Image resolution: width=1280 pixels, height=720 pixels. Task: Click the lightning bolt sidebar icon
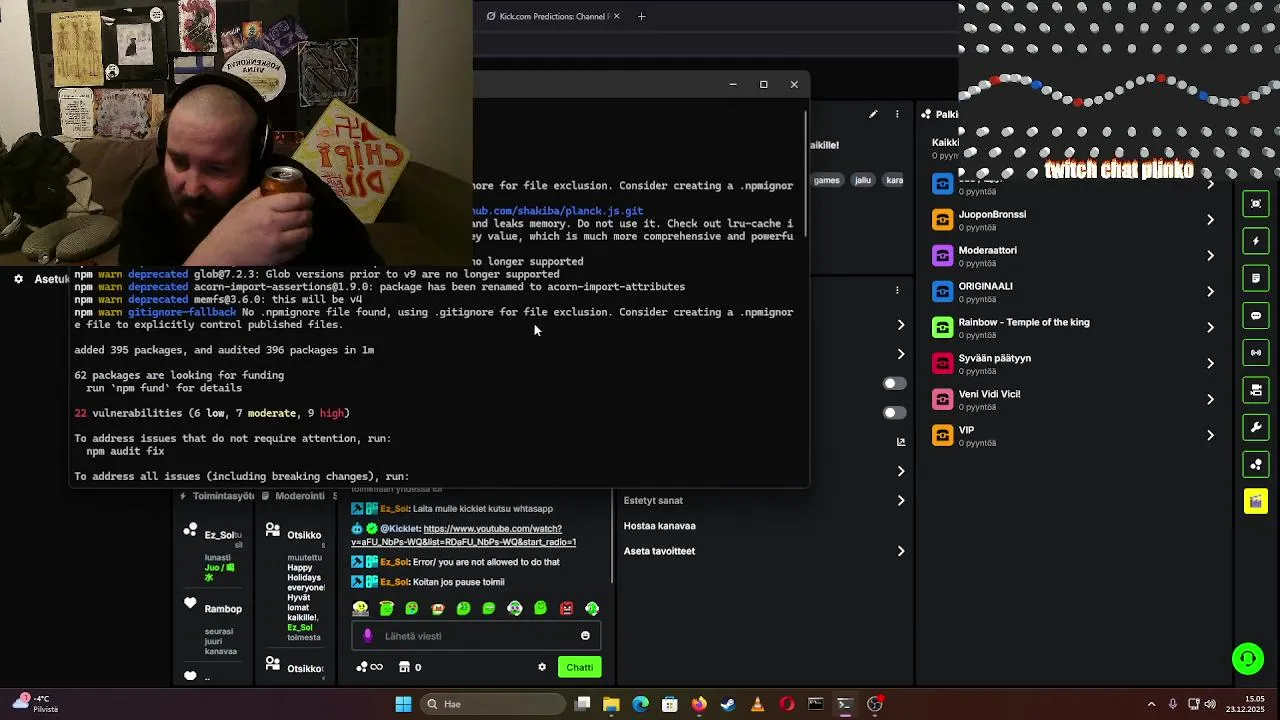1256,241
